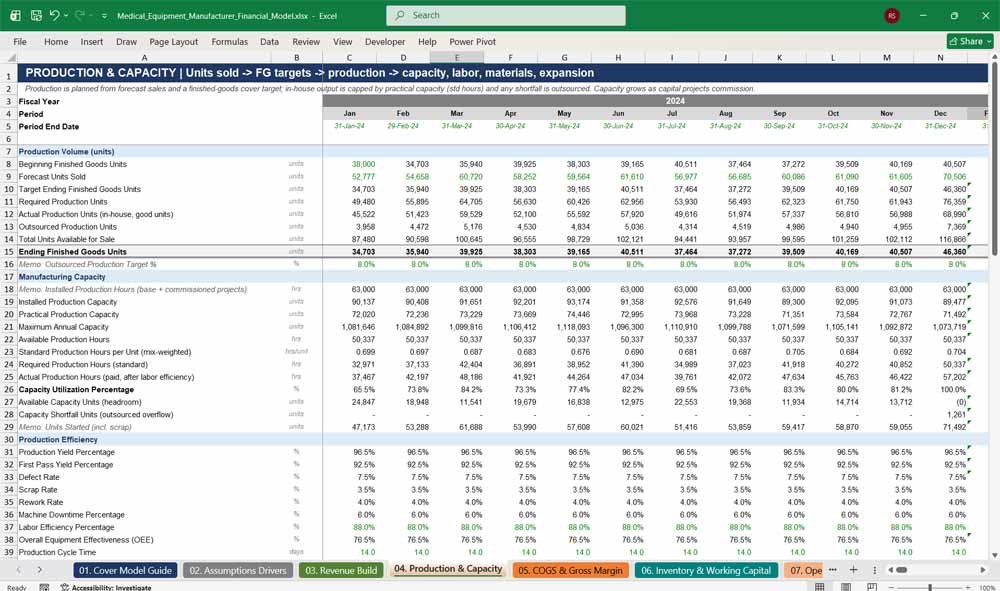
Task: Open the Formulas ribbon tab
Action: click(x=230, y=41)
